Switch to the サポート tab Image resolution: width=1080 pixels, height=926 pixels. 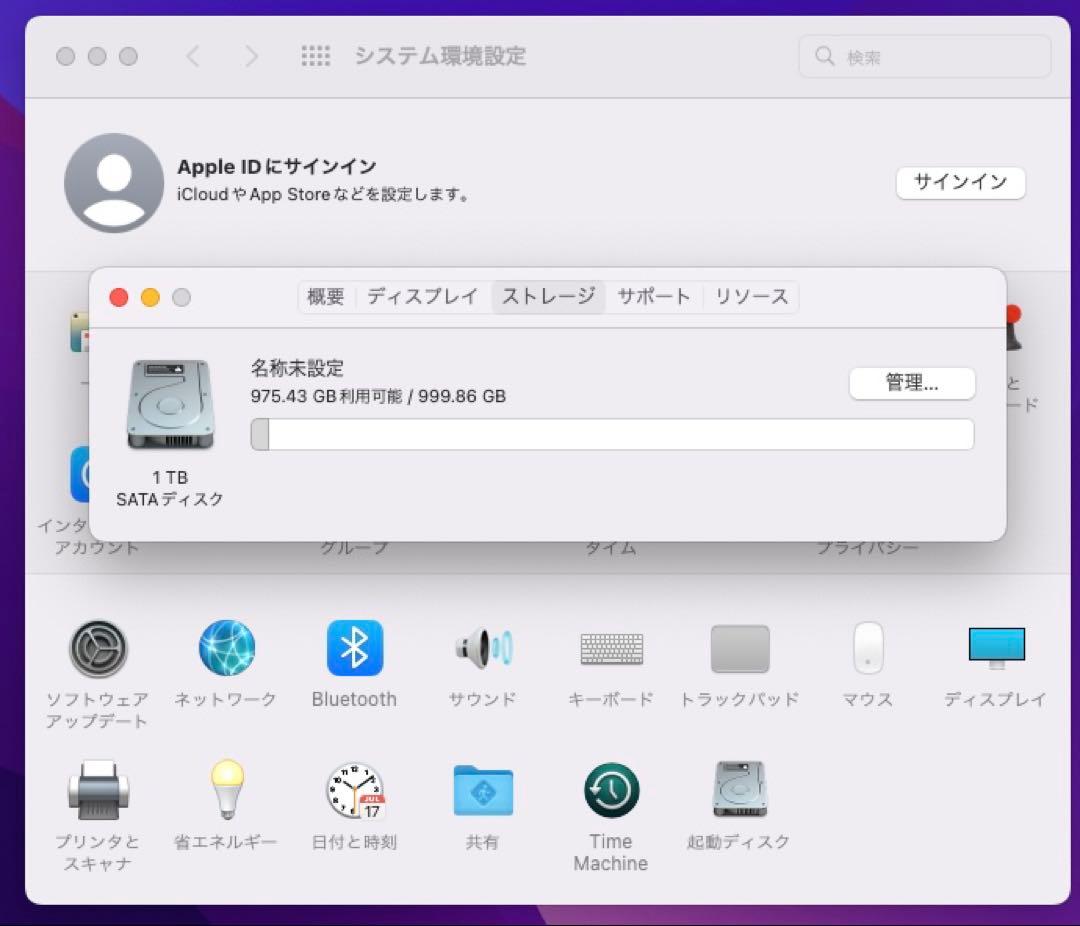pyautogui.click(x=654, y=296)
